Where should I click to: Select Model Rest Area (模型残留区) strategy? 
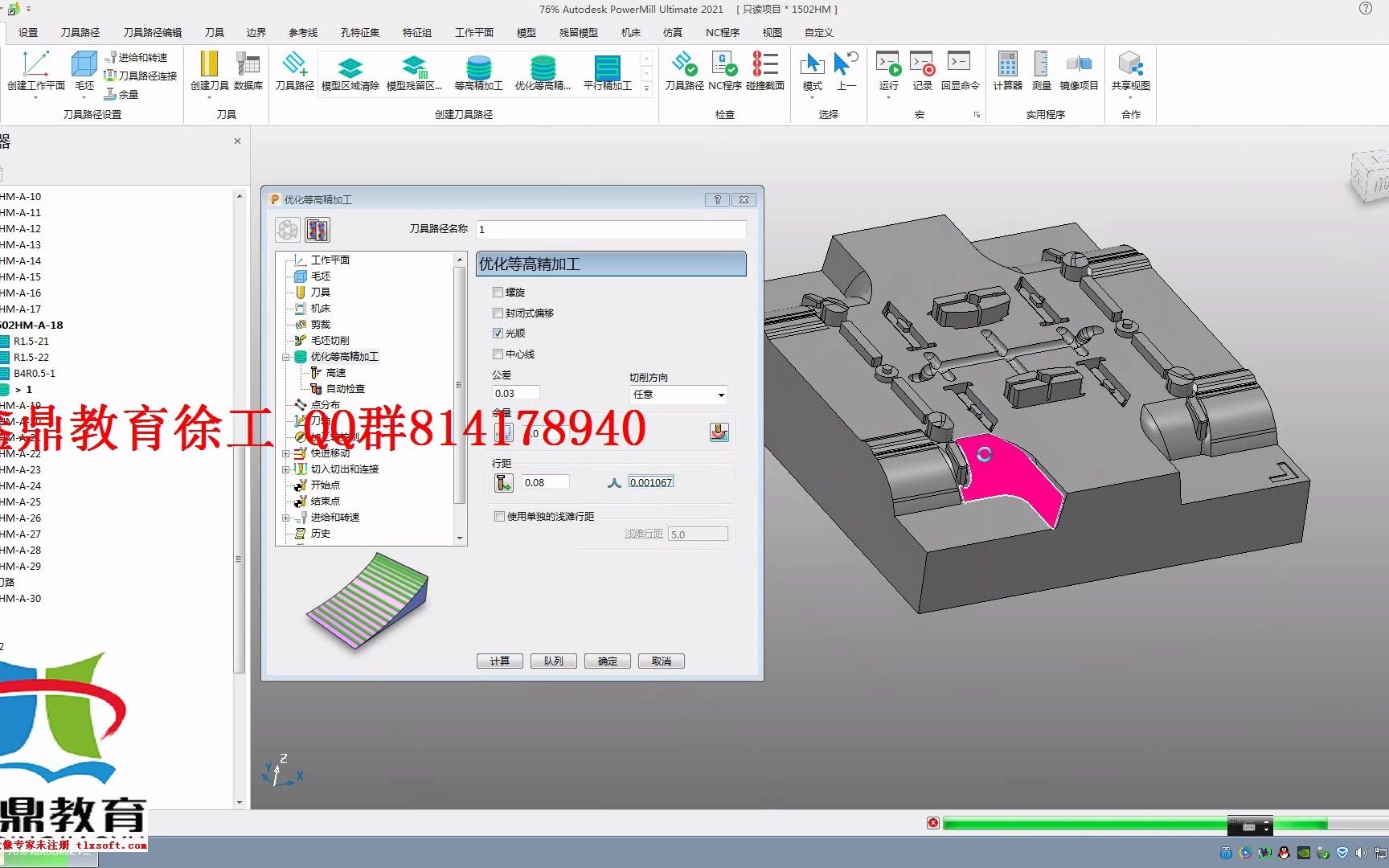click(414, 72)
